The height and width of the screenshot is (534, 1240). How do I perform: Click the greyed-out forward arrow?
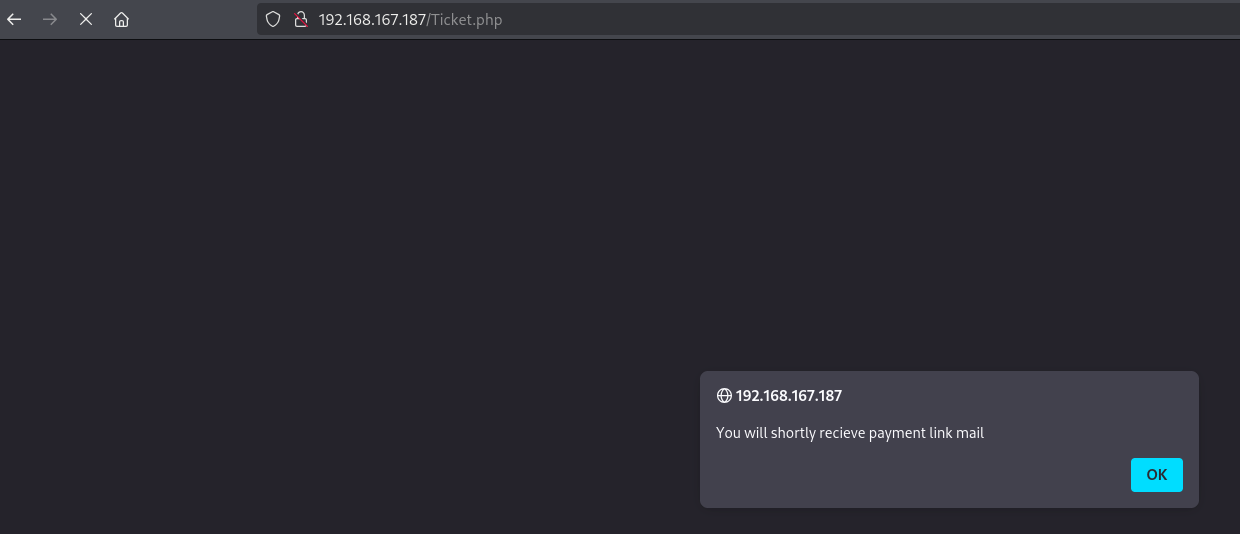pyautogui.click(x=50, y=19)
